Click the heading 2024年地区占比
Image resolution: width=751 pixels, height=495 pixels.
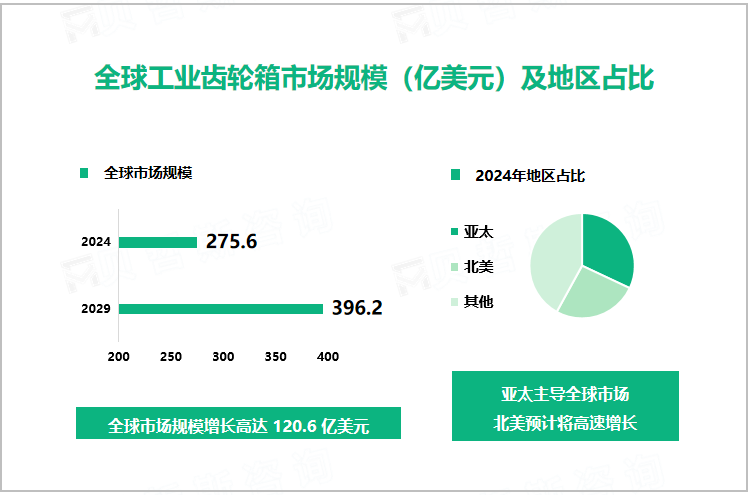pyautogui.click(x=530, y=176)
